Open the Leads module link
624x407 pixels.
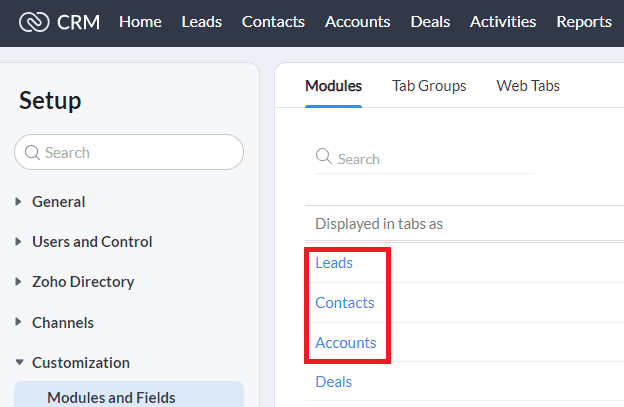click(334, 263)
